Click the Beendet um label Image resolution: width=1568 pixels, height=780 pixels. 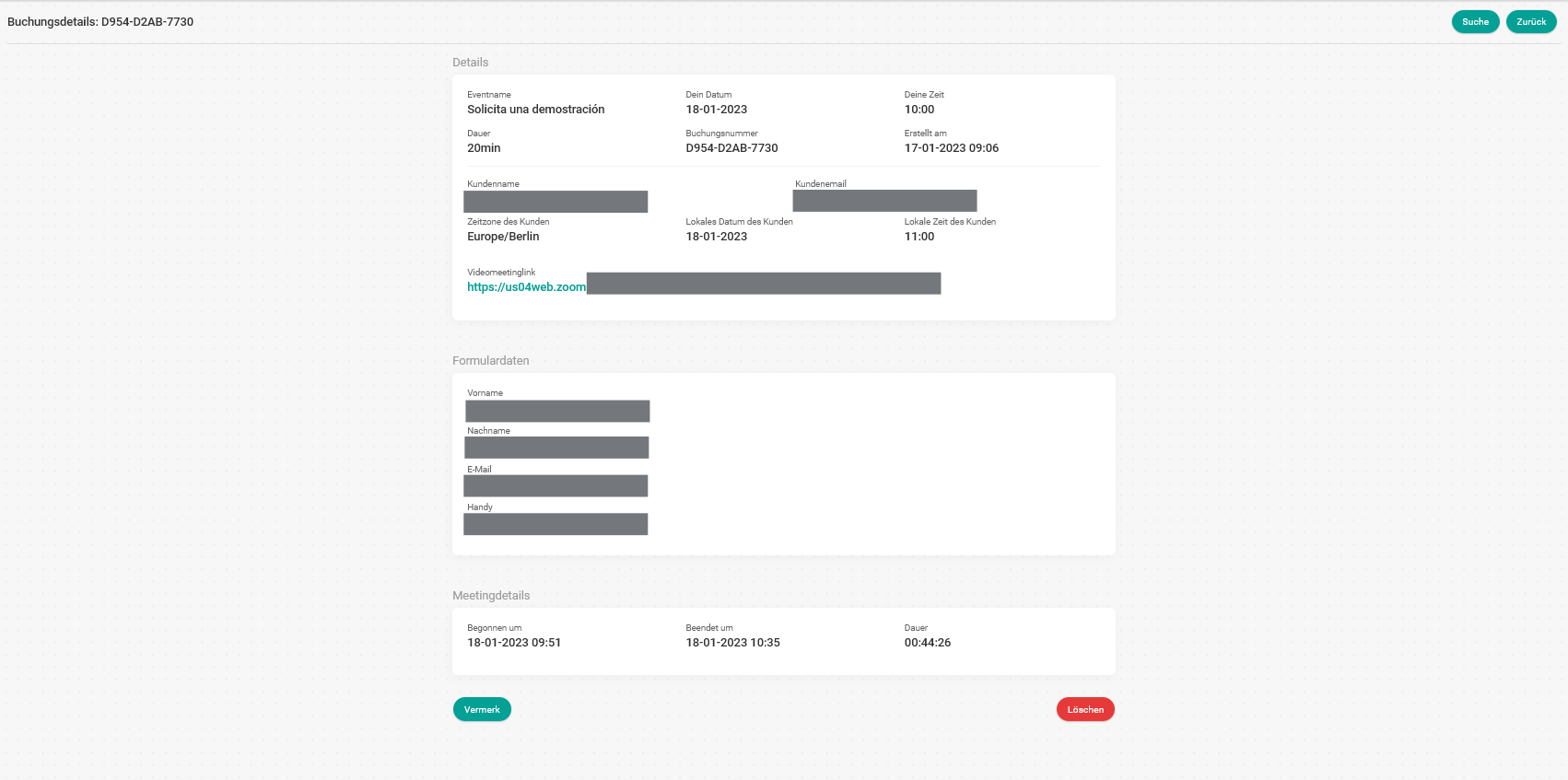point(709,628)
